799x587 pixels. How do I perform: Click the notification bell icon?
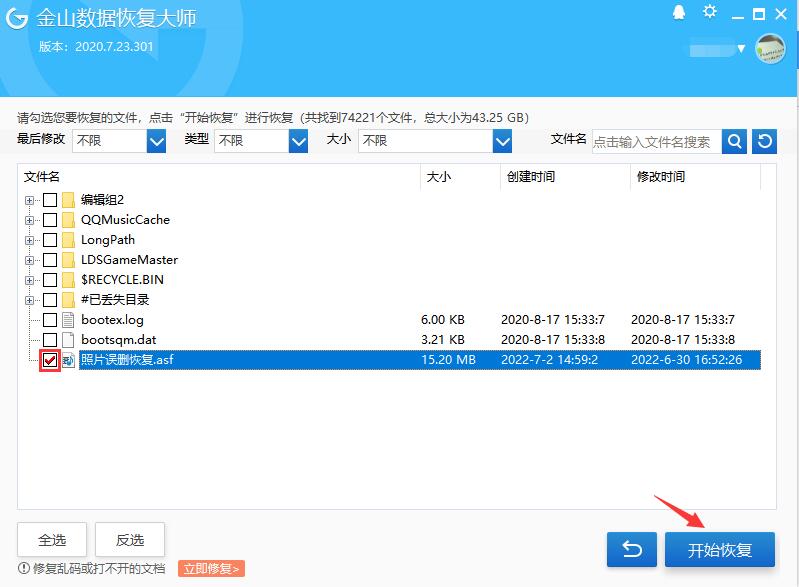click(x=679, y=12)
